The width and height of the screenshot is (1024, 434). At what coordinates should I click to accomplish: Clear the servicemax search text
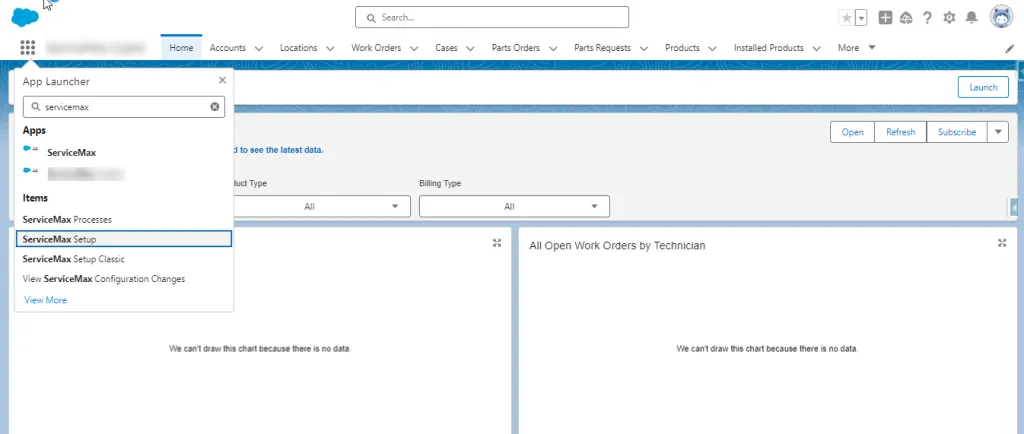(214, 107)
